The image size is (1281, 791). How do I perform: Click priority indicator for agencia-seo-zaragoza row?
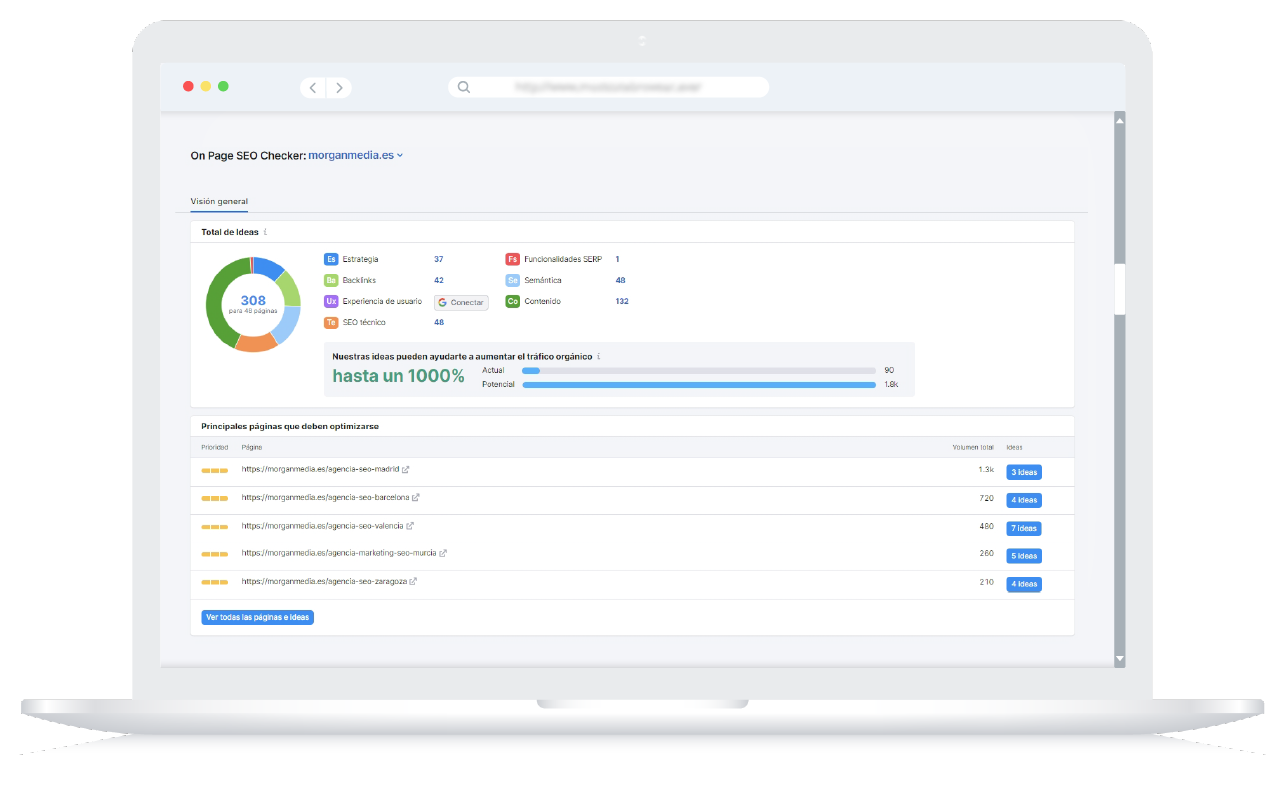pos(214,582)
